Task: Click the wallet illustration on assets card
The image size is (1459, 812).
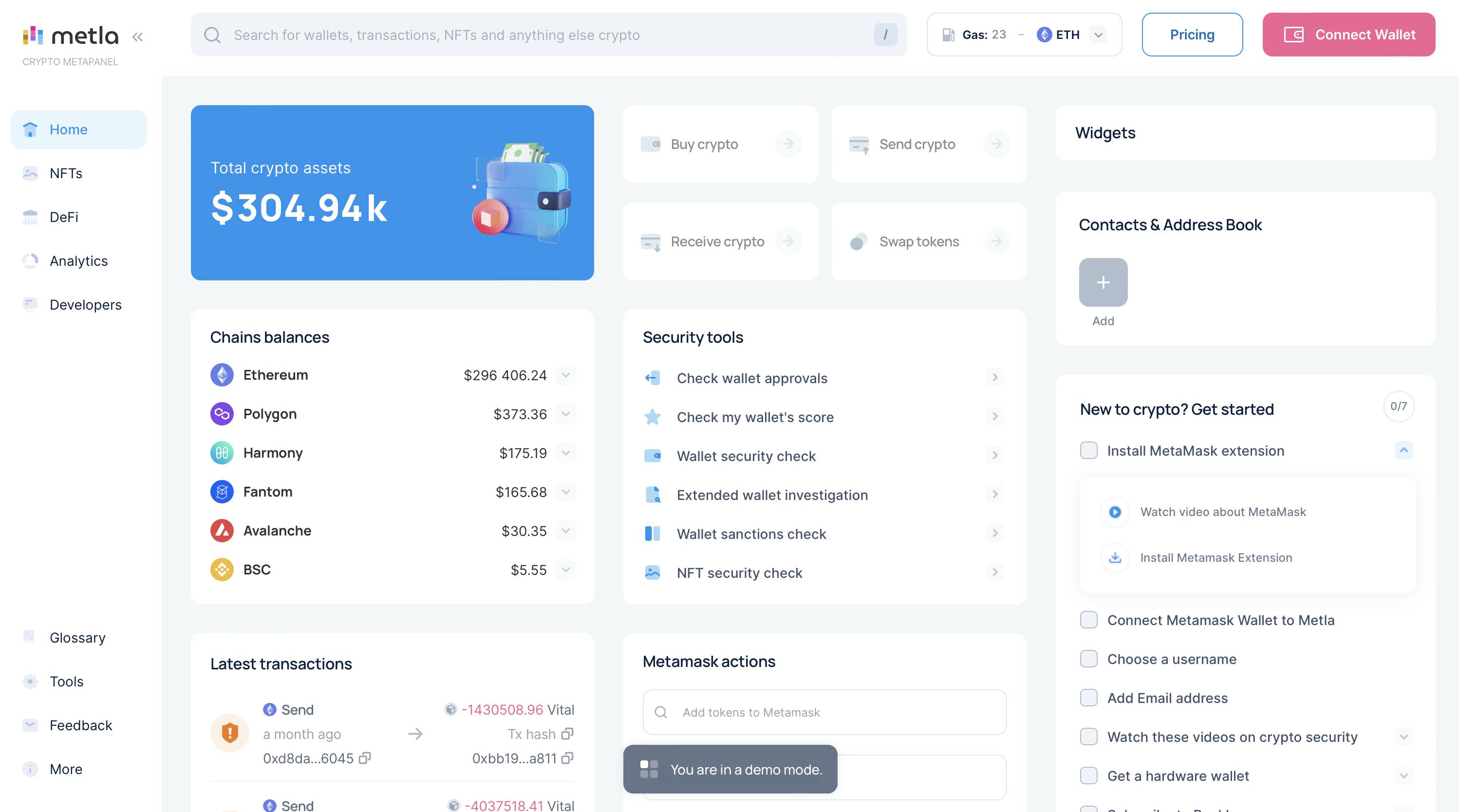Action: tap(522, 192)
